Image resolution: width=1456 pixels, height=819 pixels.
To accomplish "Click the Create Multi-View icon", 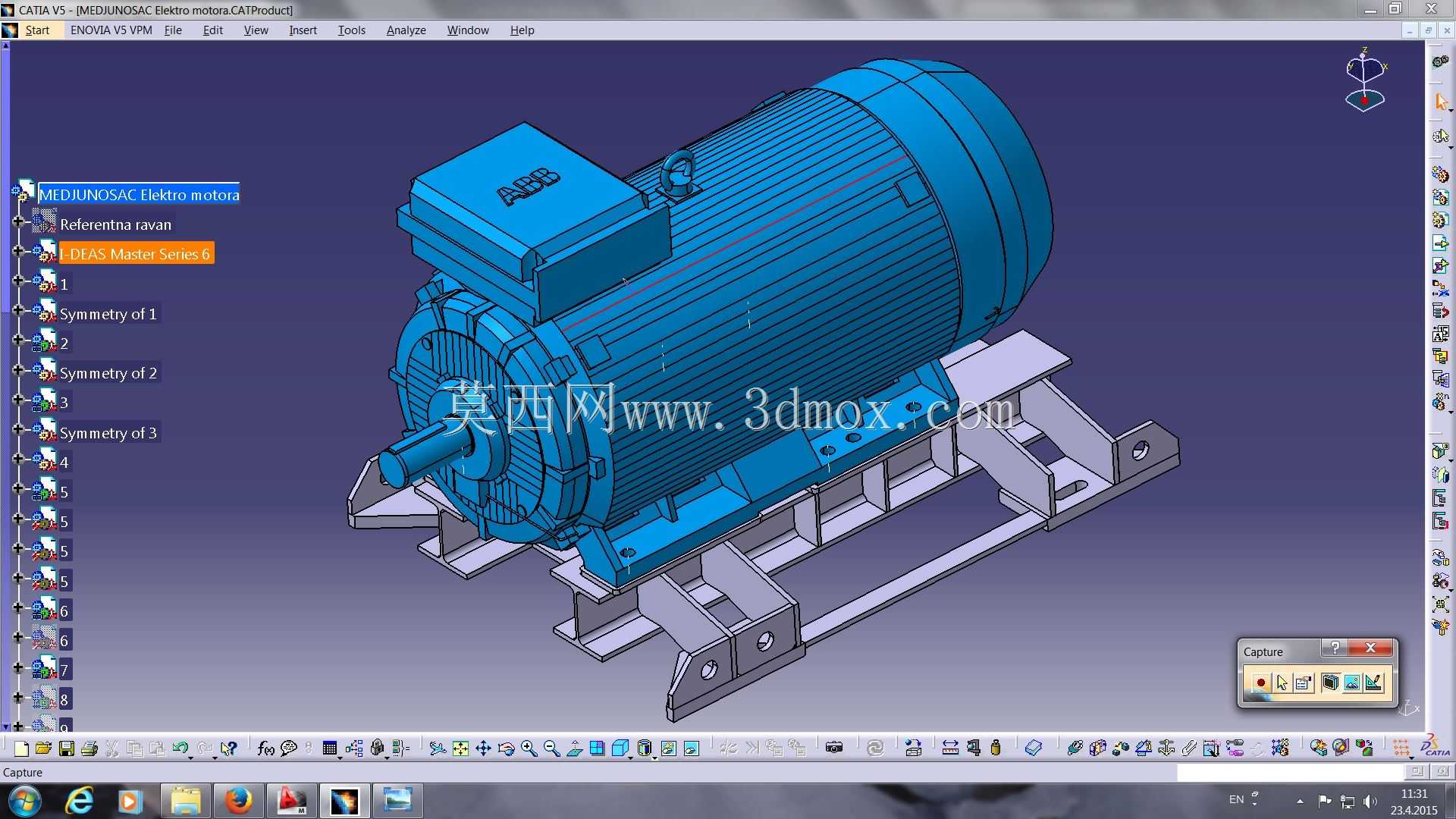I will click(597, 748).
